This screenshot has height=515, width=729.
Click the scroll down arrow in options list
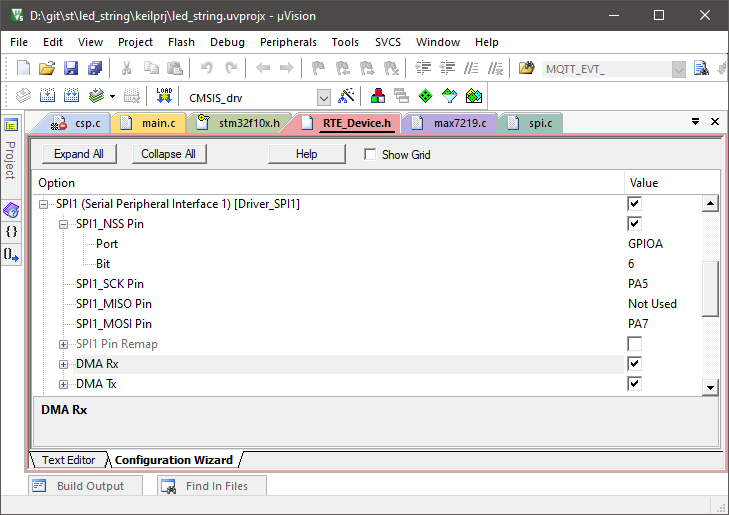pyautogui.click(x=710, y=387)
